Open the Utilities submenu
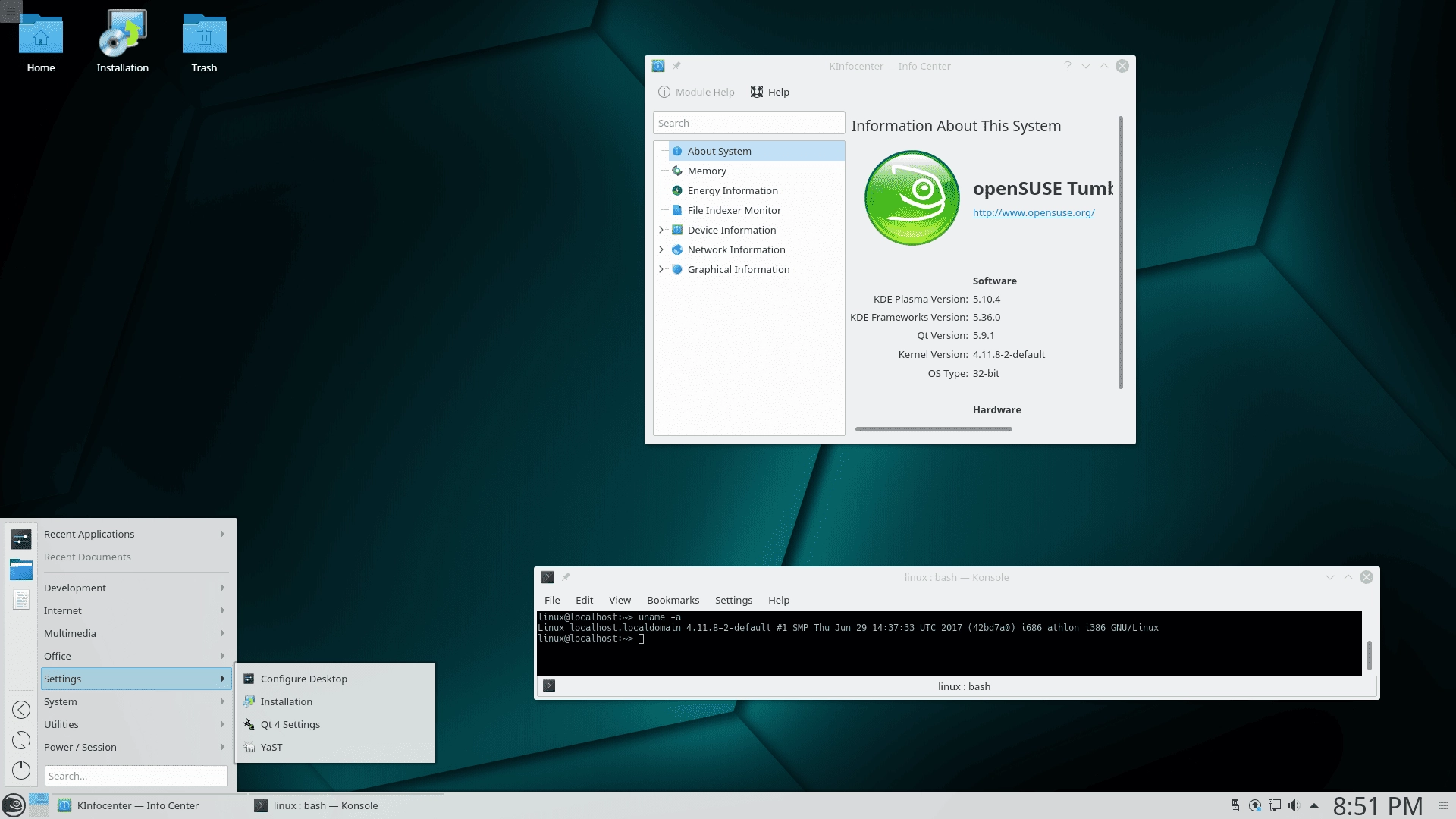 click(135, 724)
